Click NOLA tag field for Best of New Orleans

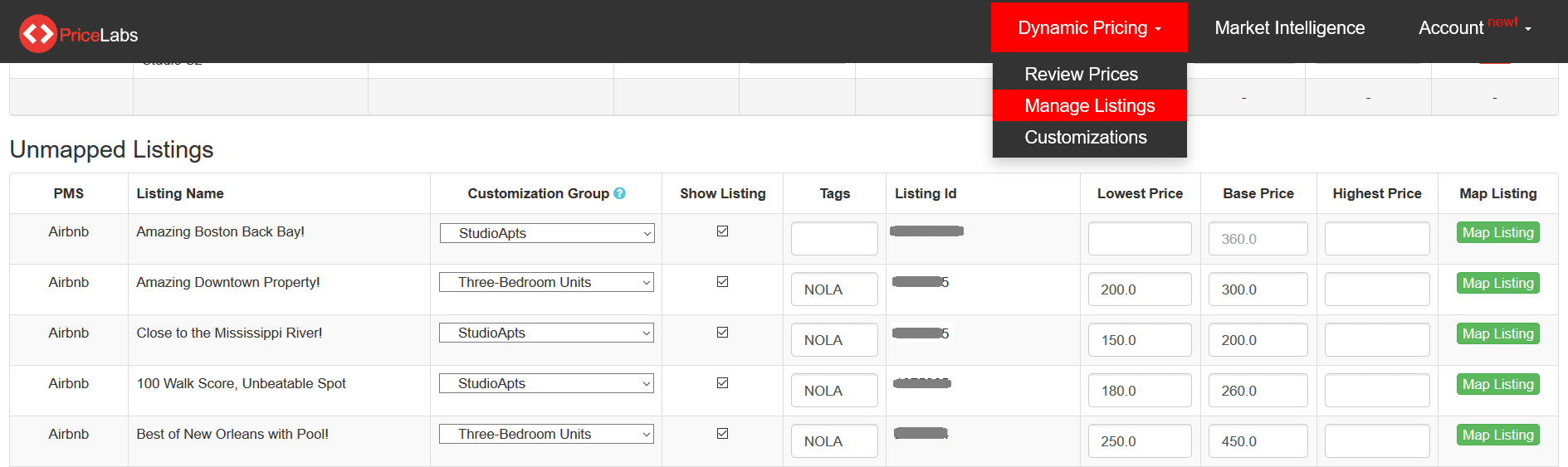click(834, 441)
